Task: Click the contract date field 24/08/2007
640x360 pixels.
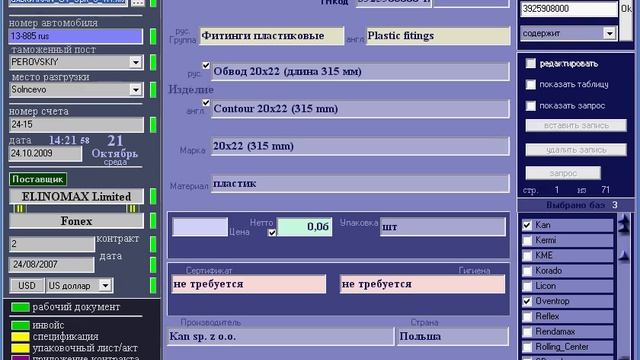Action: point(52,264)
